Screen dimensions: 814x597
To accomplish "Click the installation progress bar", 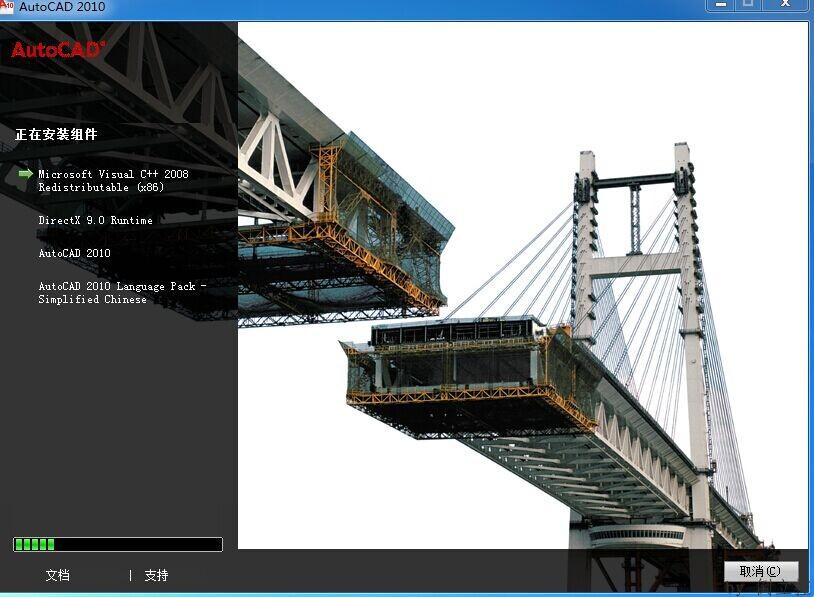I will tap(118, 544).
